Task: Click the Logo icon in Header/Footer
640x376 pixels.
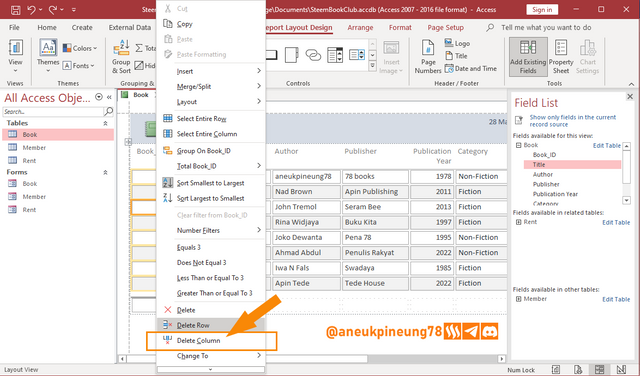Action: click(457, 43)
